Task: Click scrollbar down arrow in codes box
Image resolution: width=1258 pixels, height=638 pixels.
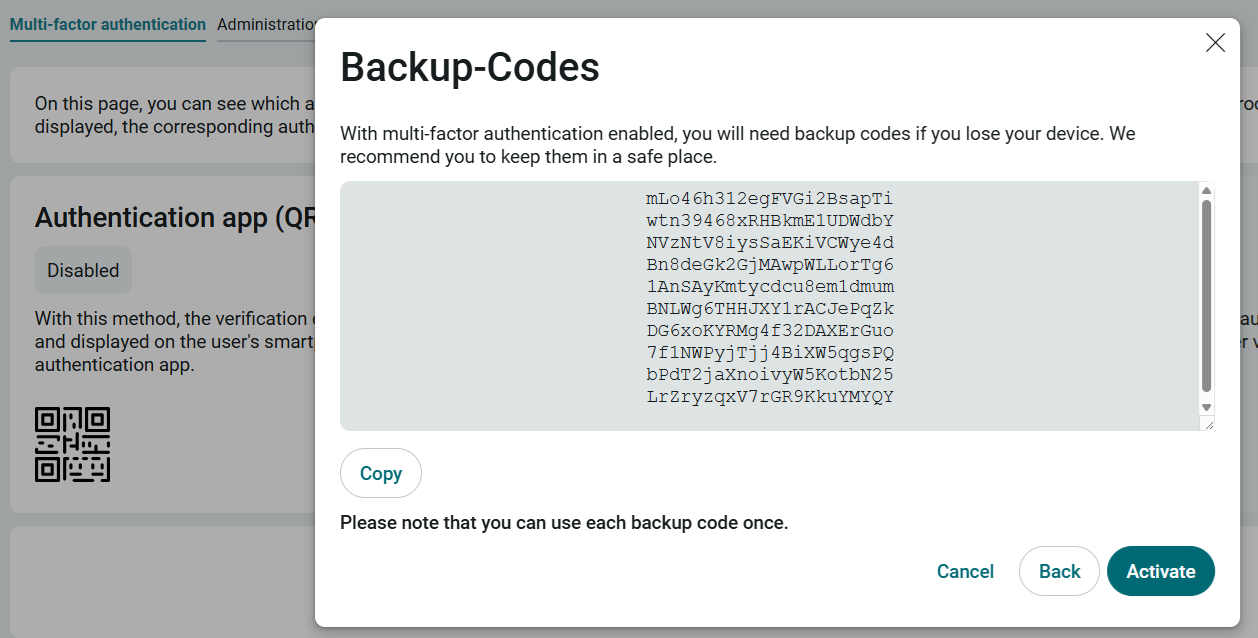Action: pos(1206,407)
